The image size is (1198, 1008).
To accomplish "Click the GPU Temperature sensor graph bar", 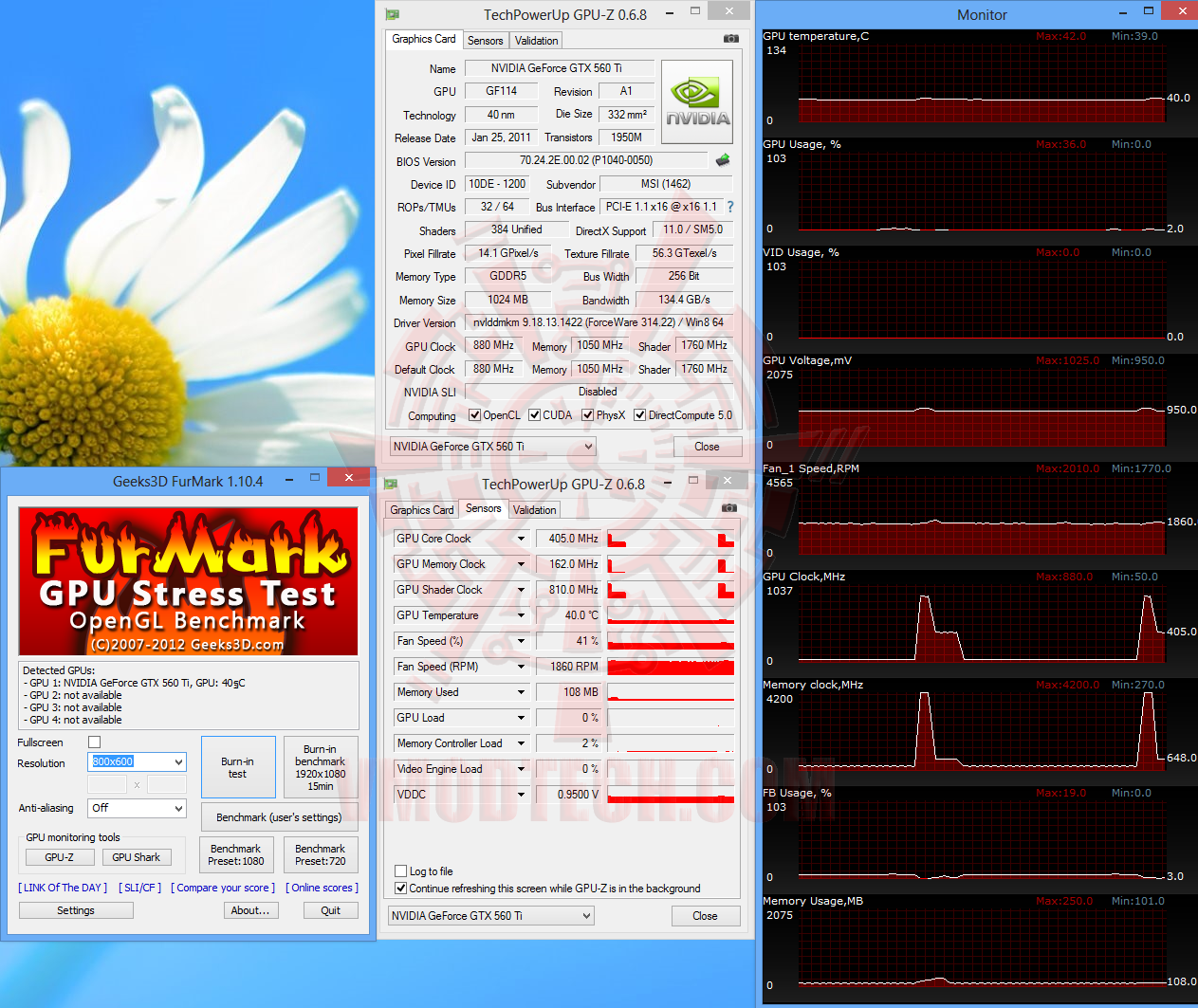I will 671,615.
